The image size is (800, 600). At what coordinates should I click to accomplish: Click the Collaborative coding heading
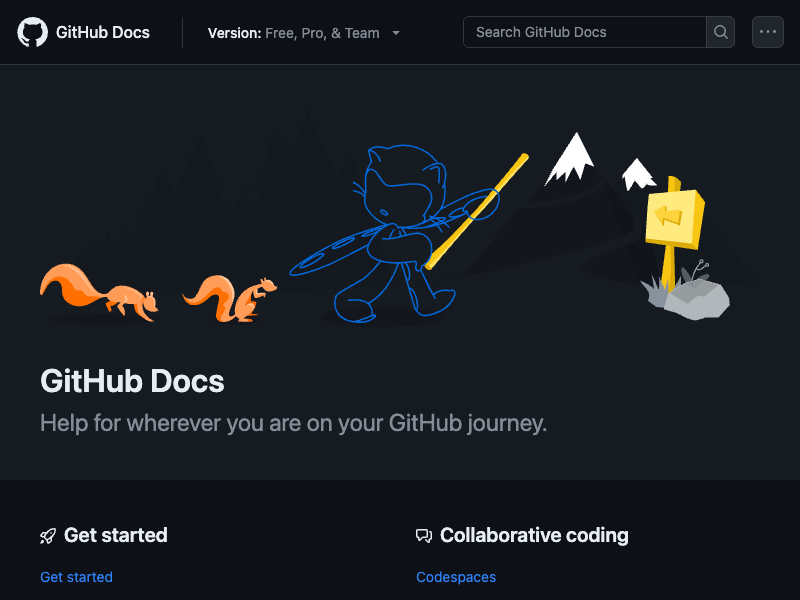(534, 535)
